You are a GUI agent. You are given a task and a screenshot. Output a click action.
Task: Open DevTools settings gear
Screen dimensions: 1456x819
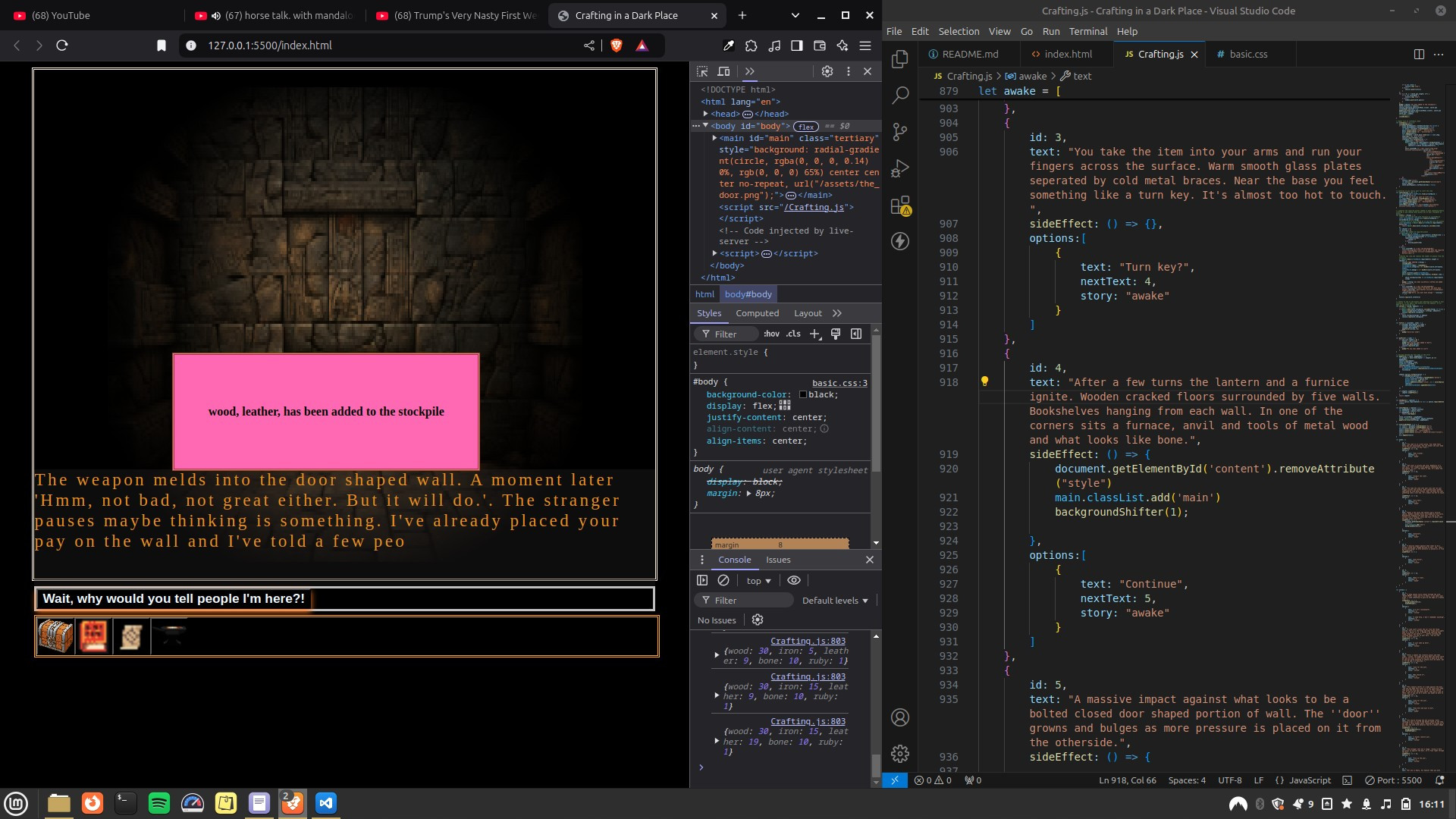827,71
